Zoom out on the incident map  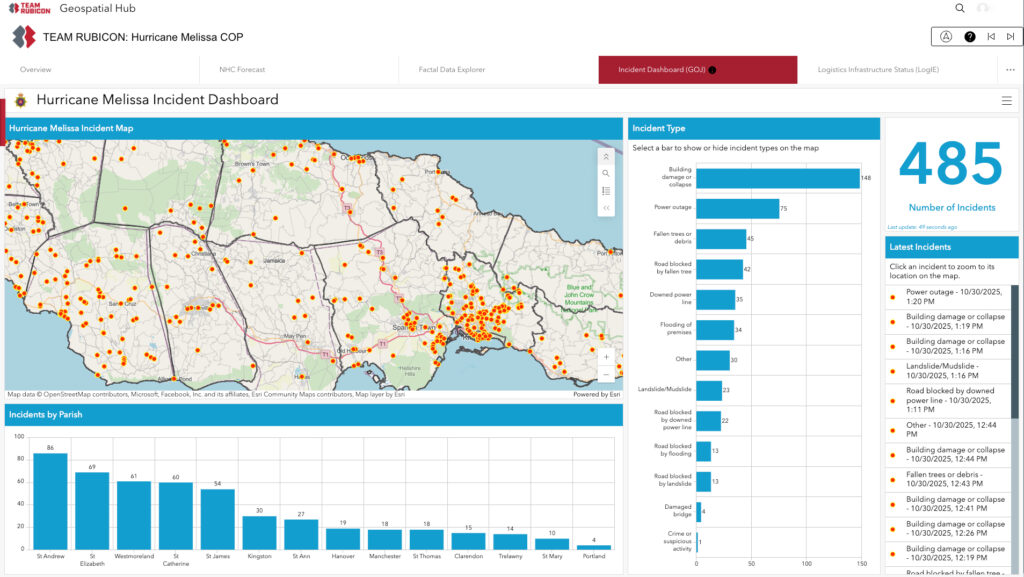[x=606, y=373]
